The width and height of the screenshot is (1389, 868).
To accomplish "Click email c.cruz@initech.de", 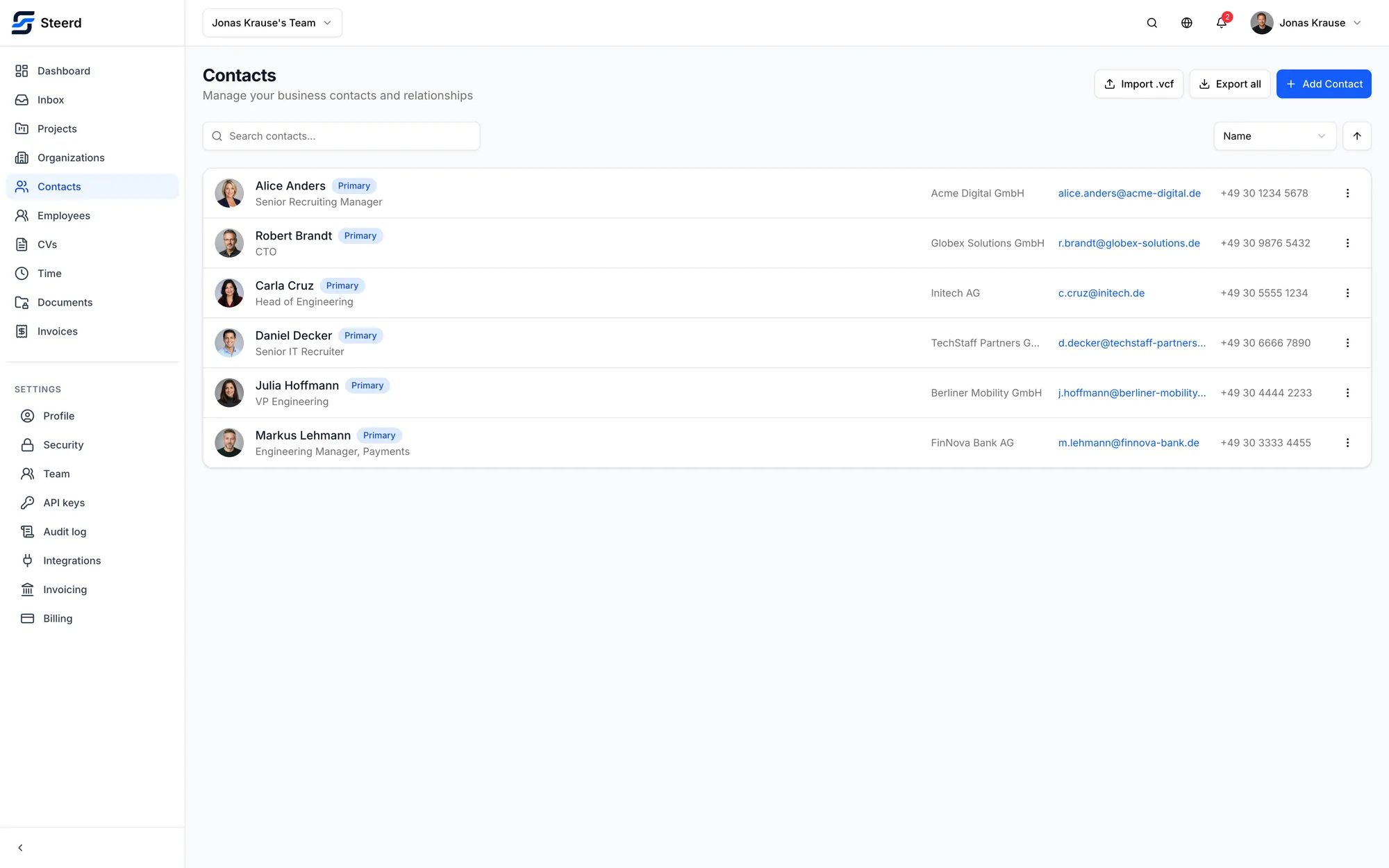I will pyautogui.click(x=1101, y=293).
